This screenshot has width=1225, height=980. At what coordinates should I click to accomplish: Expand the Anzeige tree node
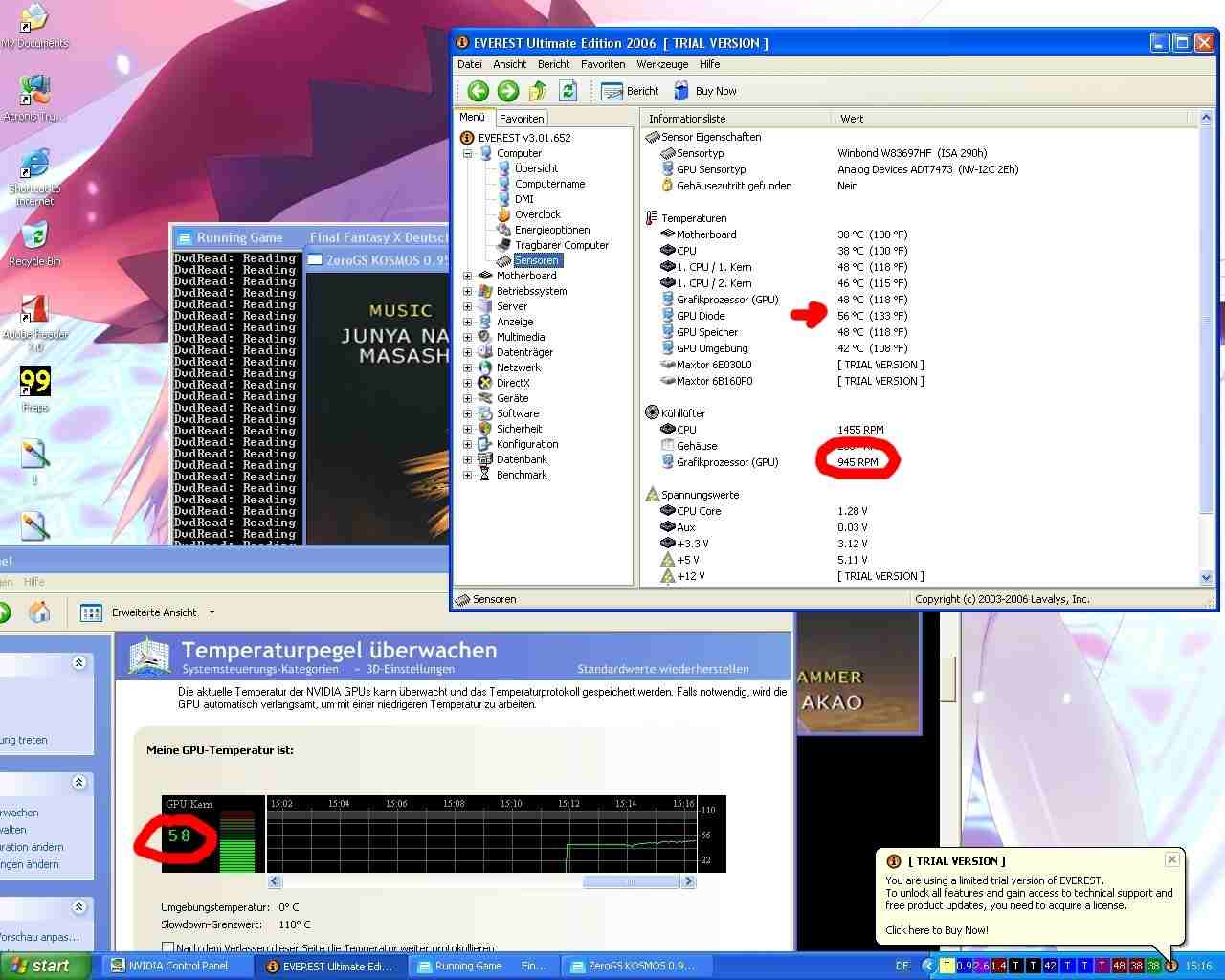pyautogui.click(x=468, y=322)
